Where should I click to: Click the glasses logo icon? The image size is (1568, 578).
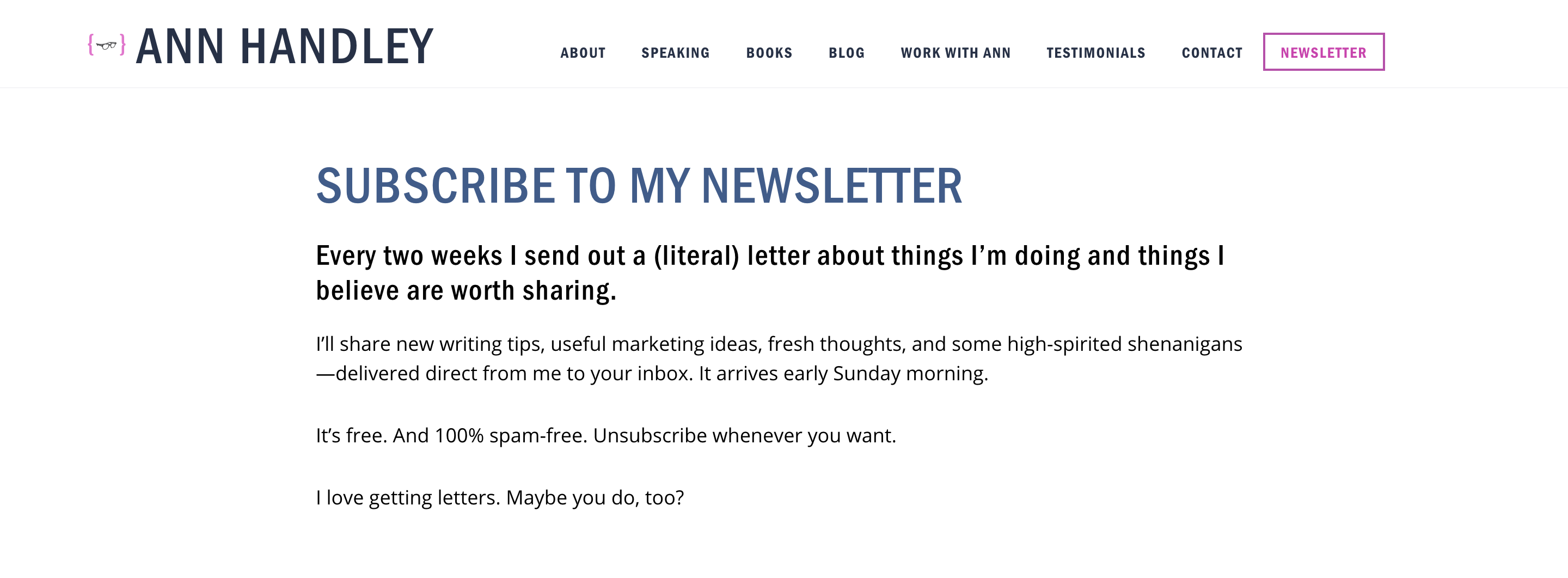click(107, 46)
